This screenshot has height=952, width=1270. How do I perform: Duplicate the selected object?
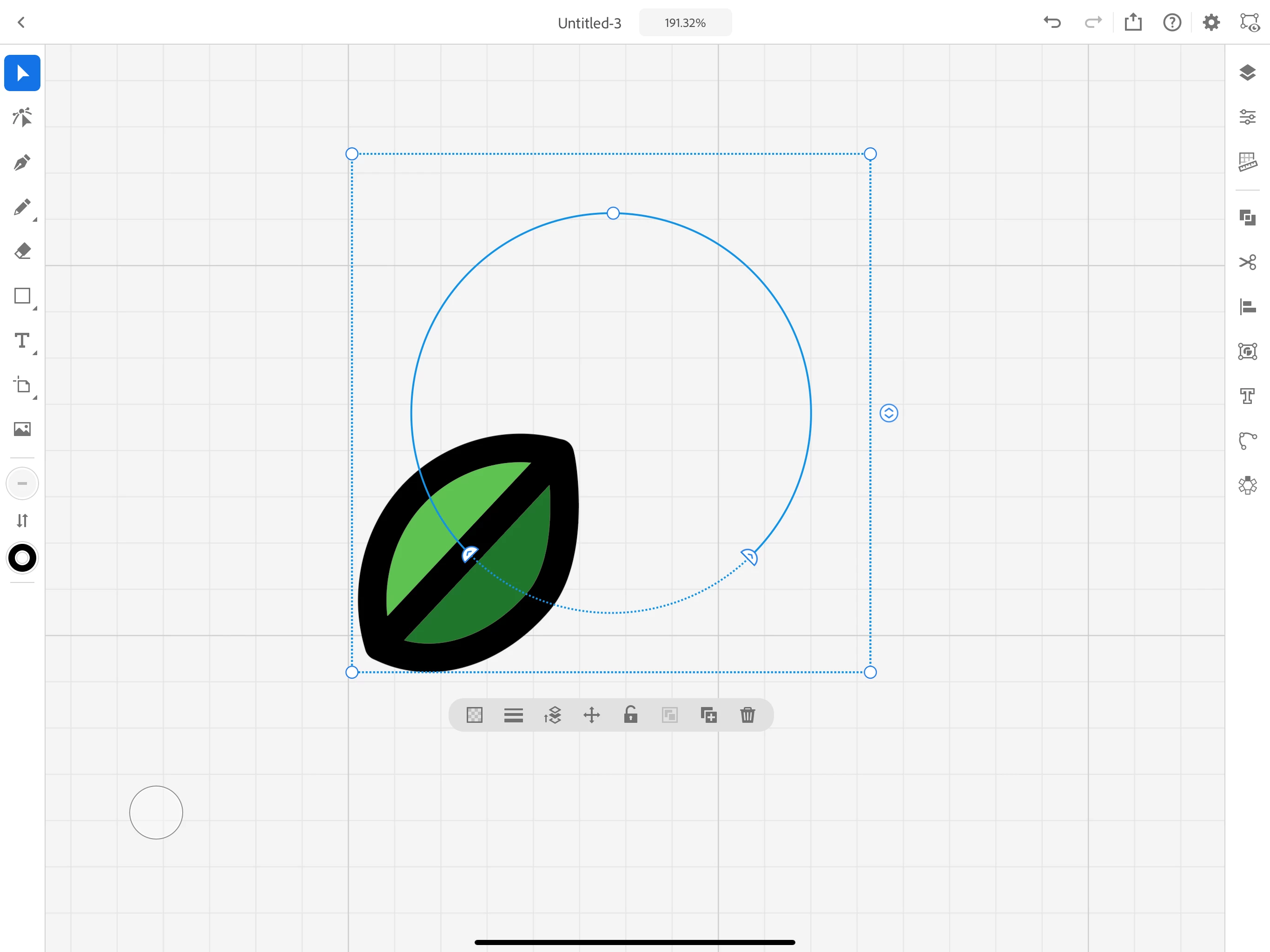708,715
